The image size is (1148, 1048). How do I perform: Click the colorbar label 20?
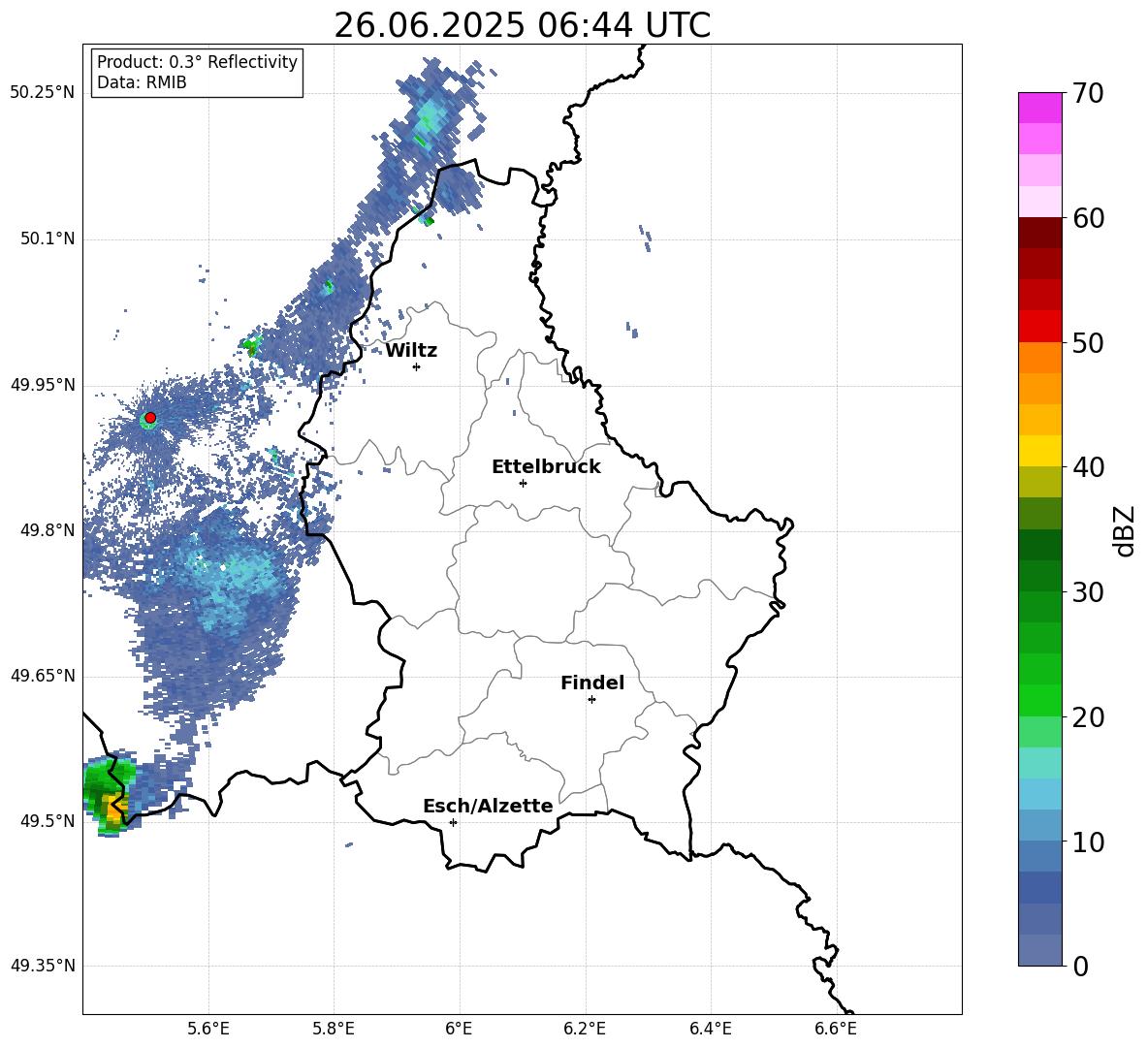(x=1088, y=717)
